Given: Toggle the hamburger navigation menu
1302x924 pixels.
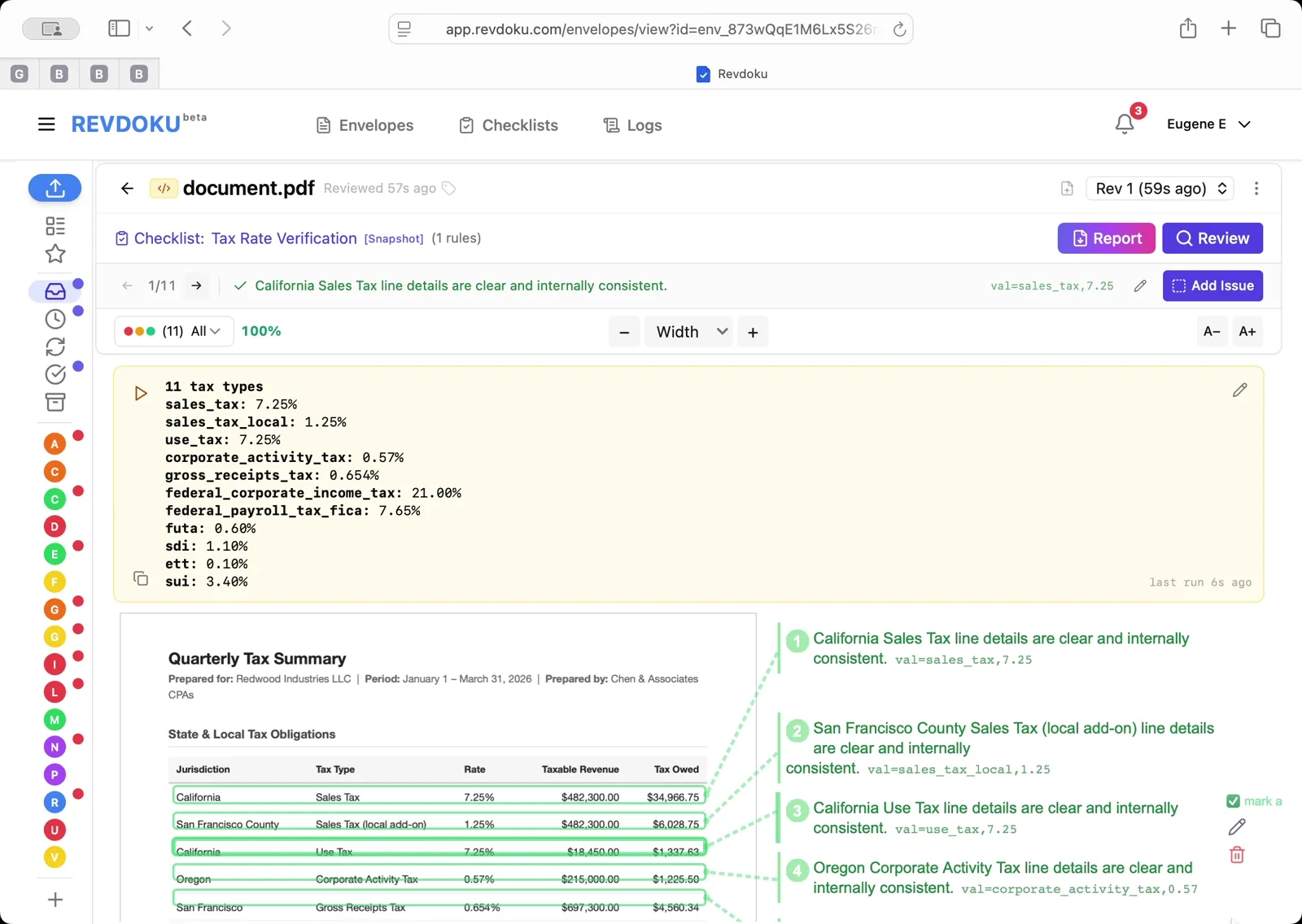Looking at the screenshot, I should coord(46,124).
